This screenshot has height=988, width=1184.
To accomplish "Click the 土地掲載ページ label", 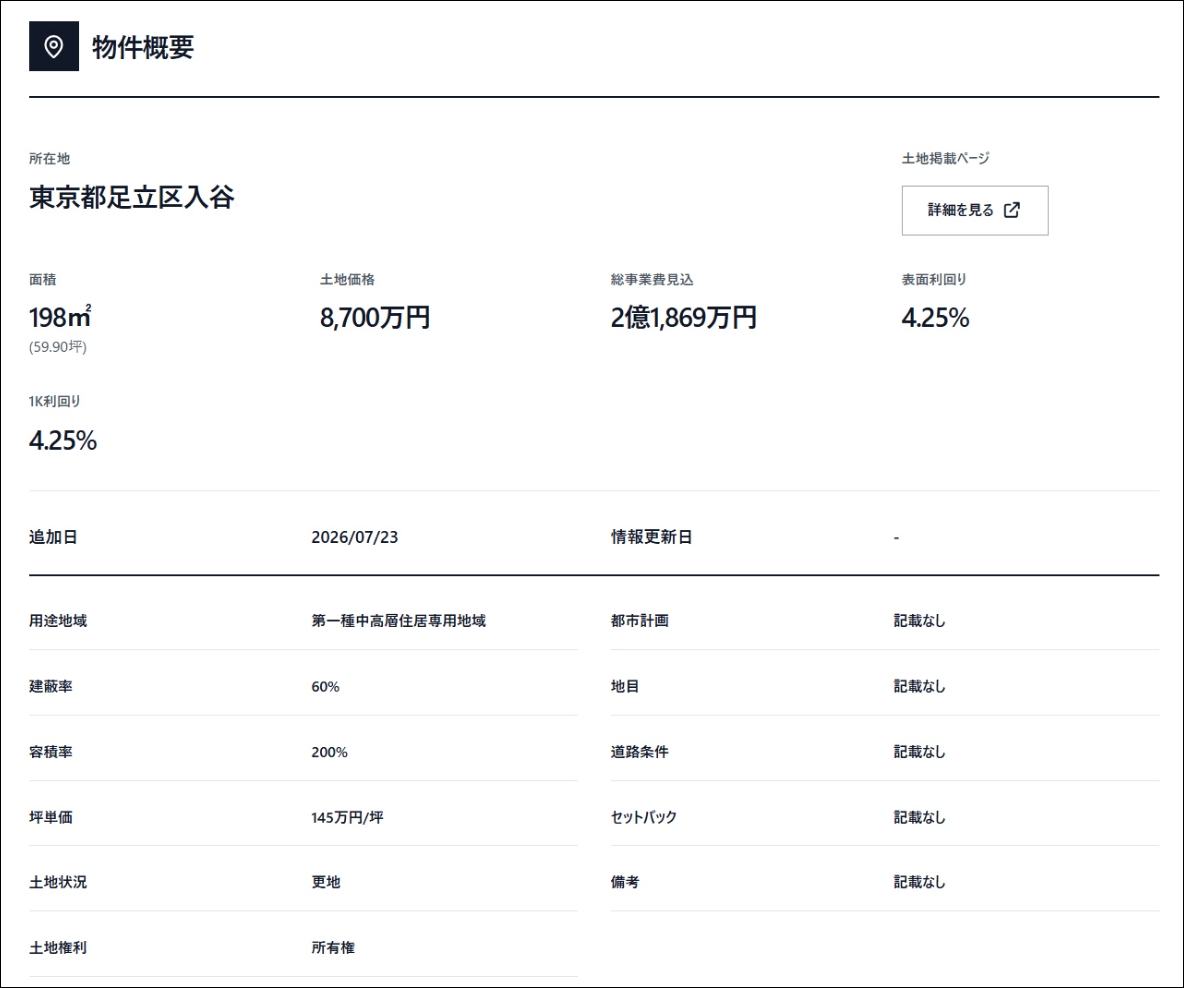I will pyautogui.click(x=945, y=159).
